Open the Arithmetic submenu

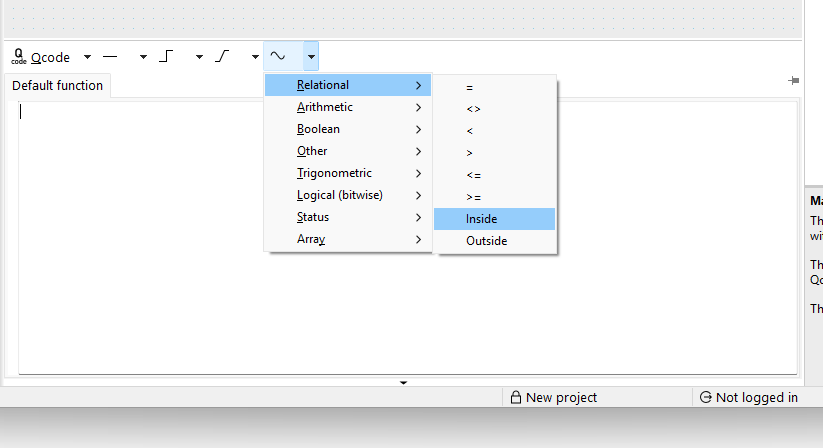click(x=348, y=107)
